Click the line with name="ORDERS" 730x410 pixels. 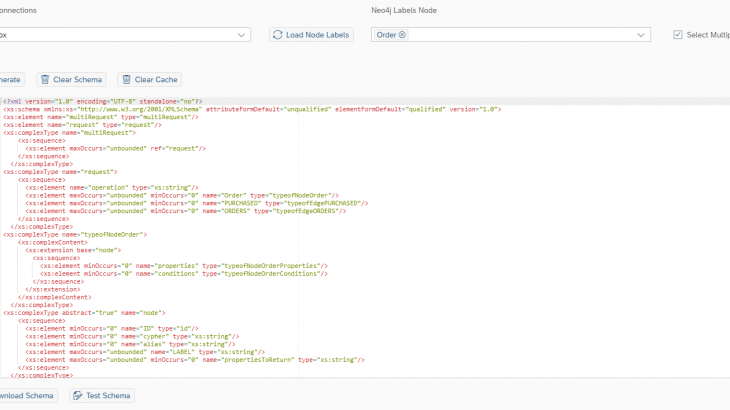pos(186,211)
